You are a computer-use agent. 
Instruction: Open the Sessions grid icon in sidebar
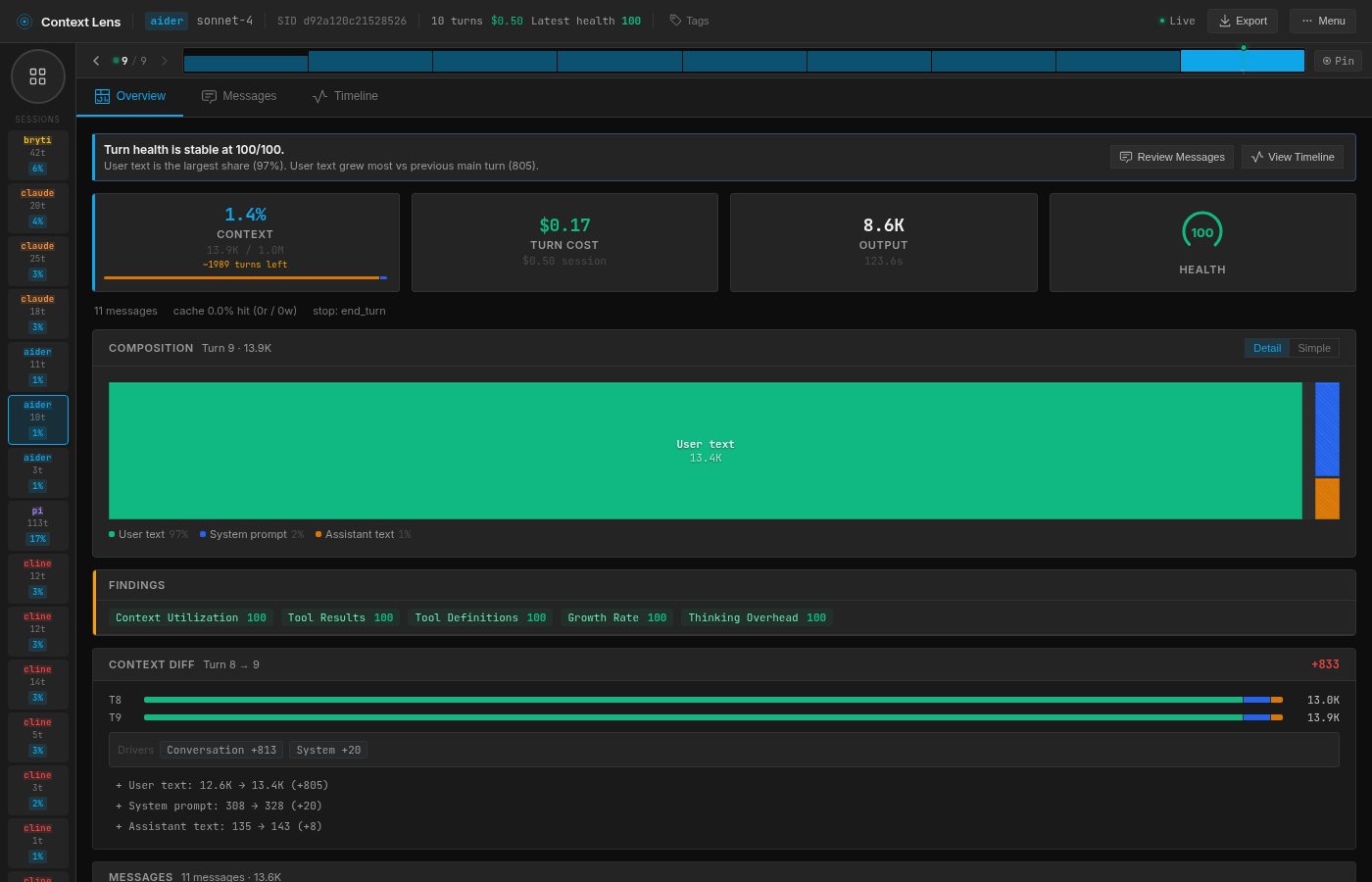tap(37, 75)
